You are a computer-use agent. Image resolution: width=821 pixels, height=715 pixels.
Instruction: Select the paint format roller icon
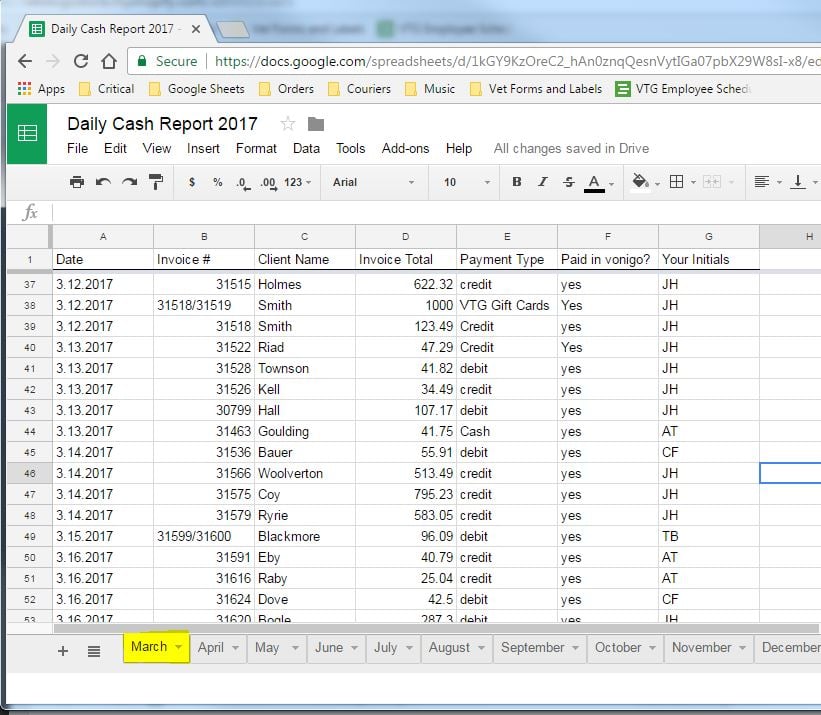[156, 182]
